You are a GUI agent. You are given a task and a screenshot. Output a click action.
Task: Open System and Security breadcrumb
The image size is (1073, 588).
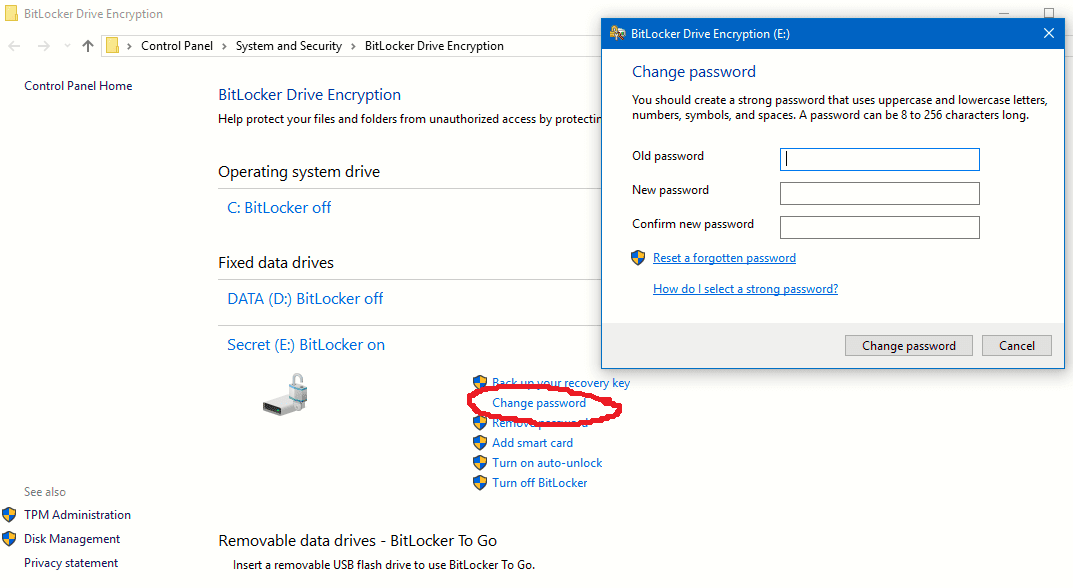click(289, 46)
